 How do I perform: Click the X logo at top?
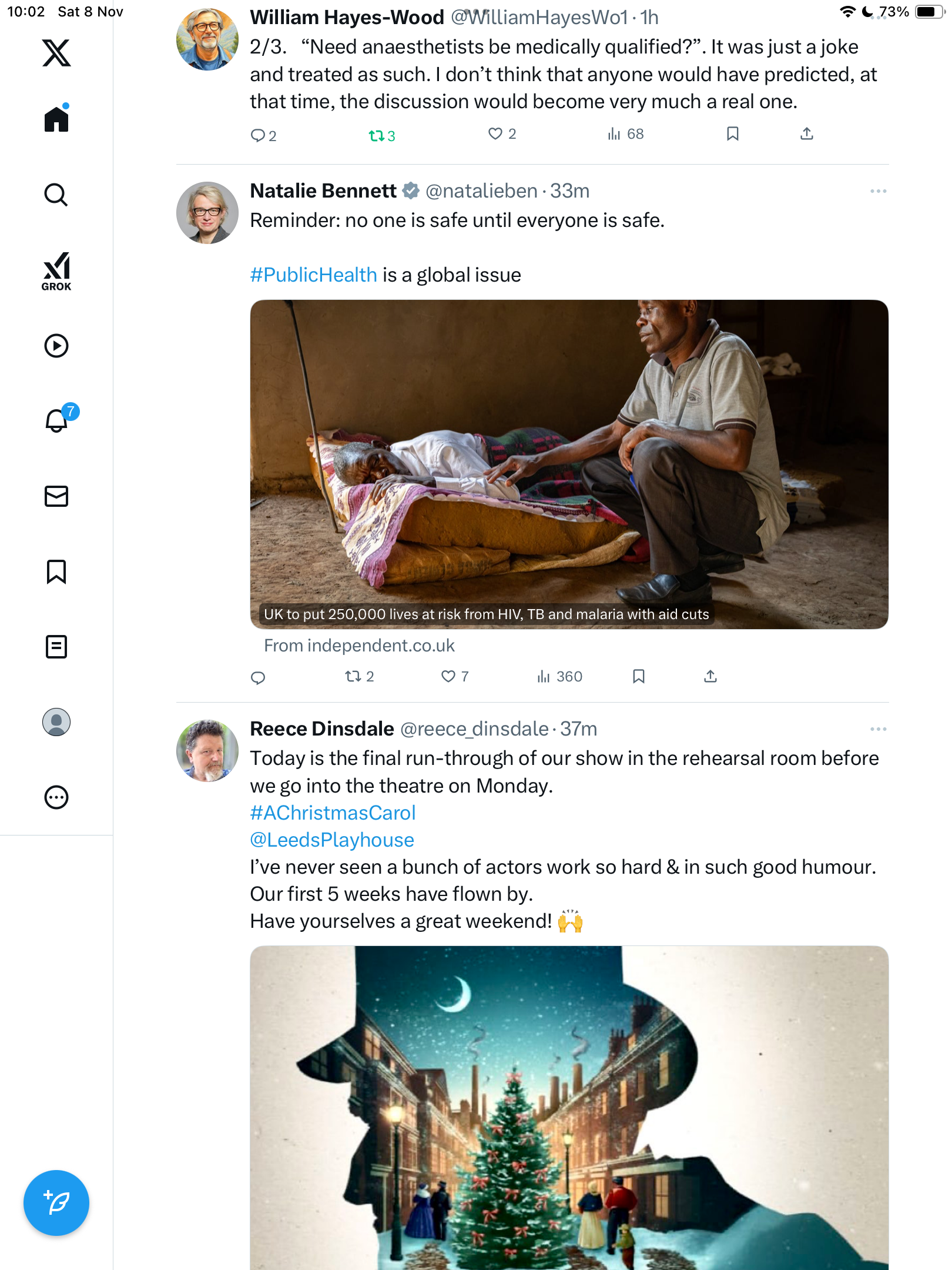[56, 53]
